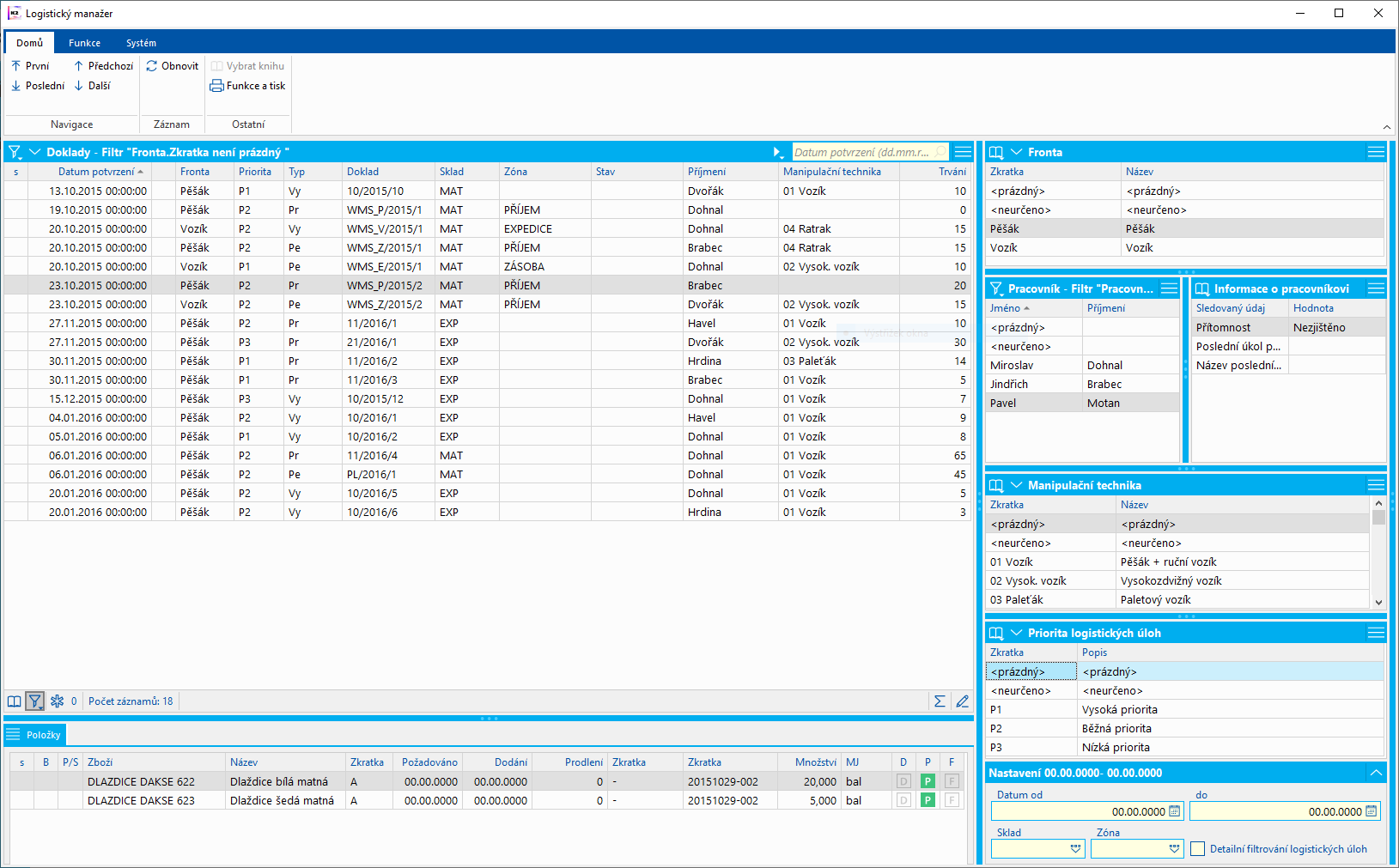This screenshot has height=868, width=1399.
Task: Click the snowflake icon in Doklady status bar
Action: click(x=58, y=701)
